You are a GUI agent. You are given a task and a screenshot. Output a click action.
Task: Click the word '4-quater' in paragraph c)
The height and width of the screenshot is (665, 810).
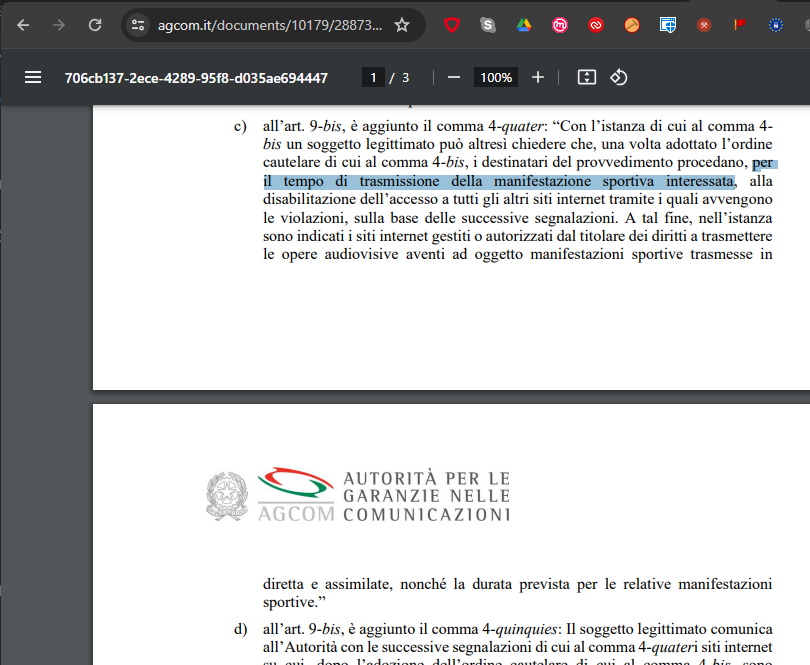pos(516,126)
